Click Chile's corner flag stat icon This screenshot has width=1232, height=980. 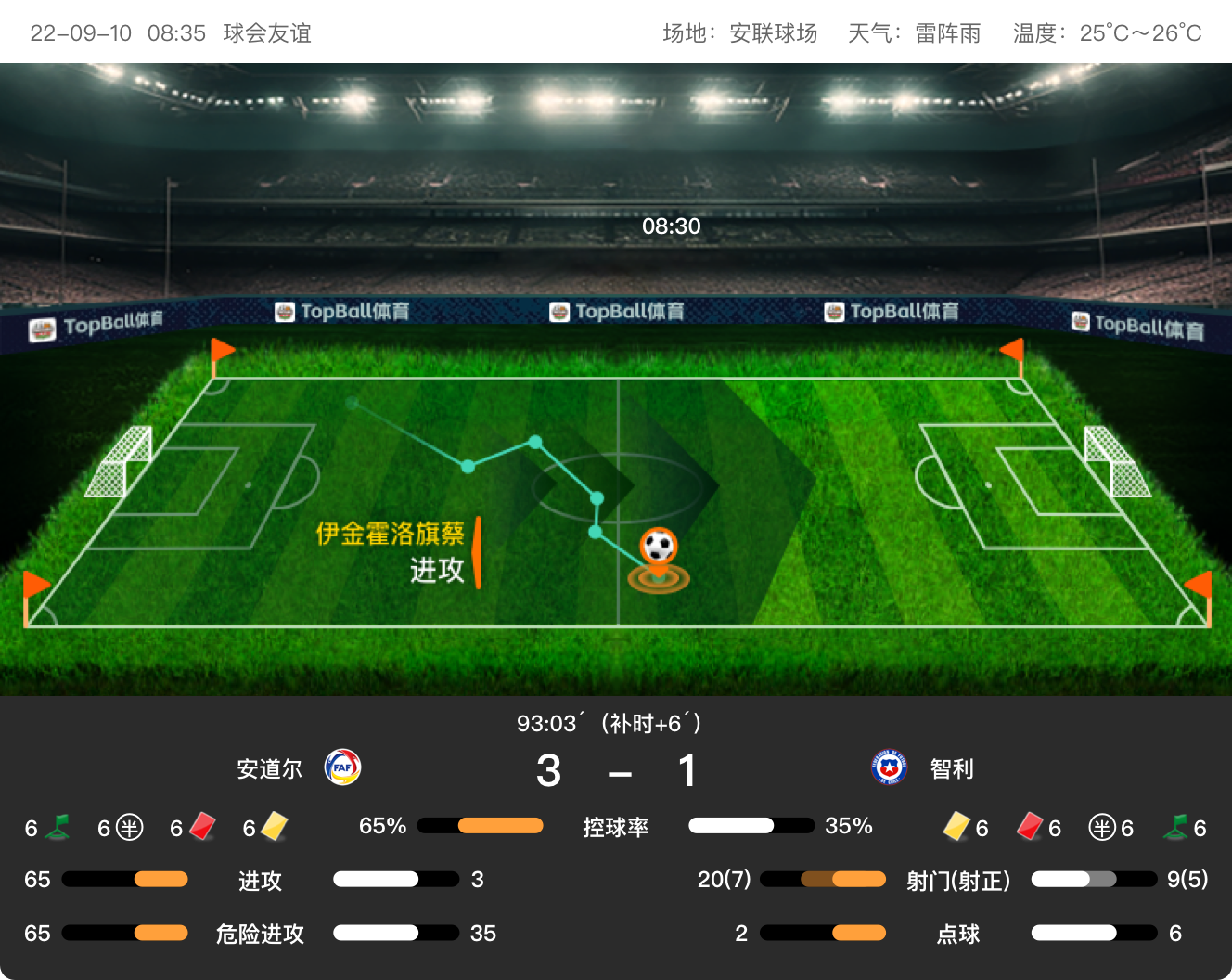1175,826
